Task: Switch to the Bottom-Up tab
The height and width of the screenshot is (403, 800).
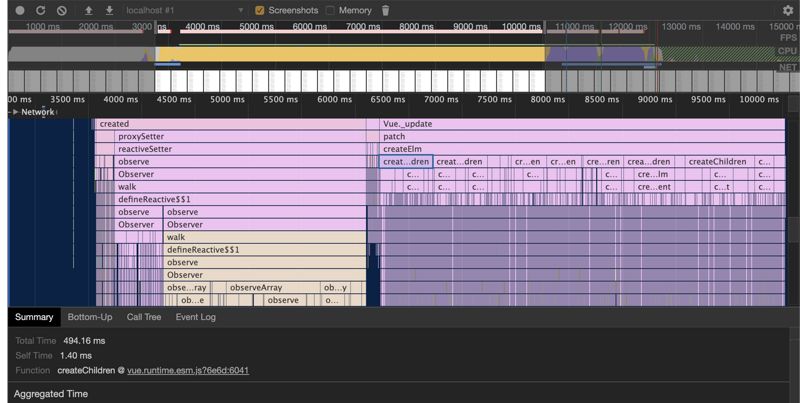Action: point(90,317)
